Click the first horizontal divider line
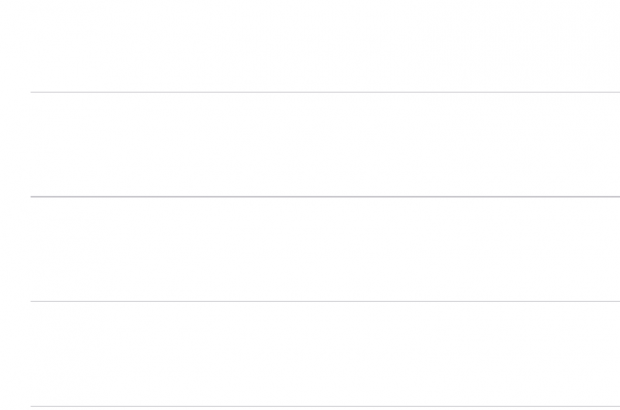Image resolution: width=620 pixels, height=410 pixels. pyautogui.click(x=325, y=92)
